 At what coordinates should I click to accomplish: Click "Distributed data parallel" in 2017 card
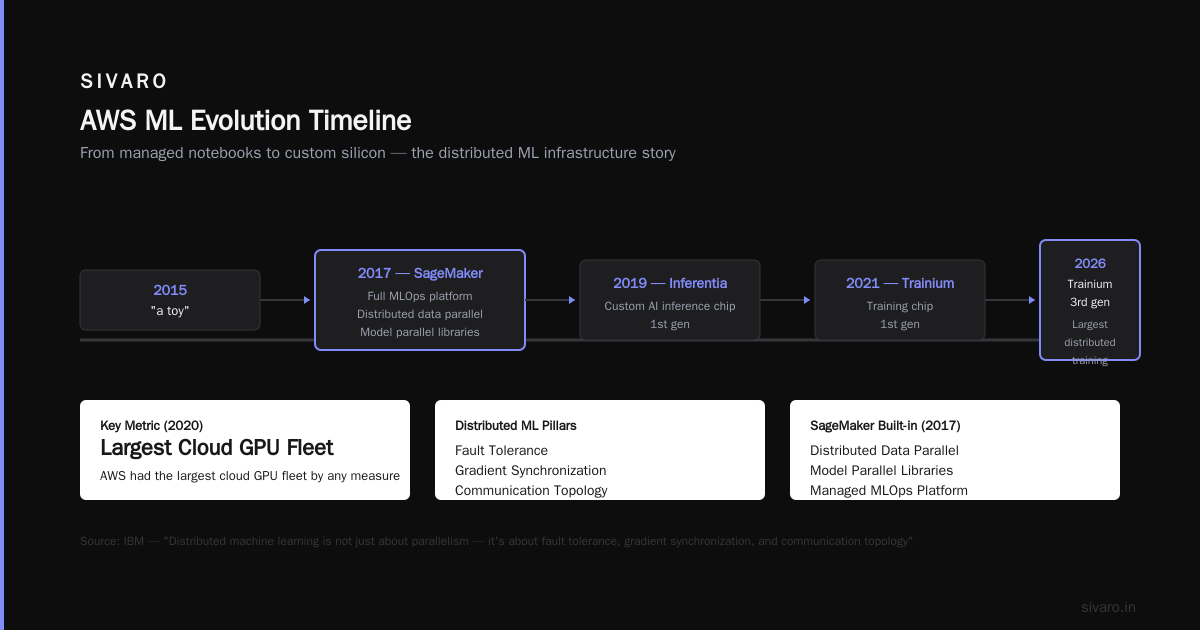420,314
